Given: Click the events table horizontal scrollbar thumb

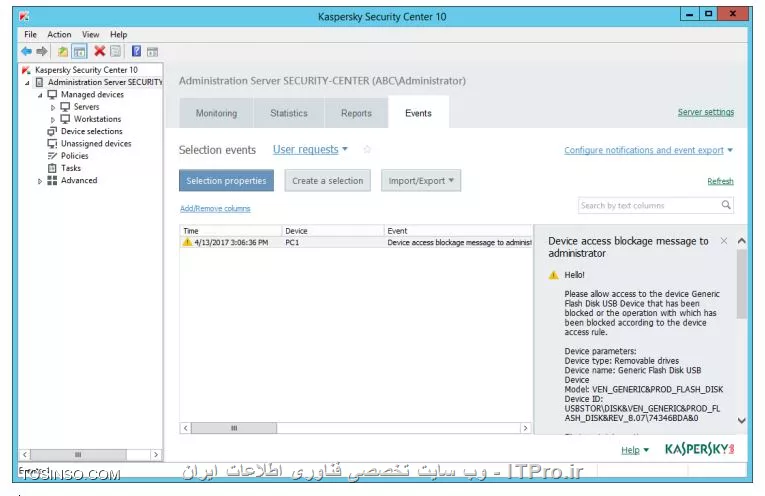Looking at the screenshot, I should 234,428.
